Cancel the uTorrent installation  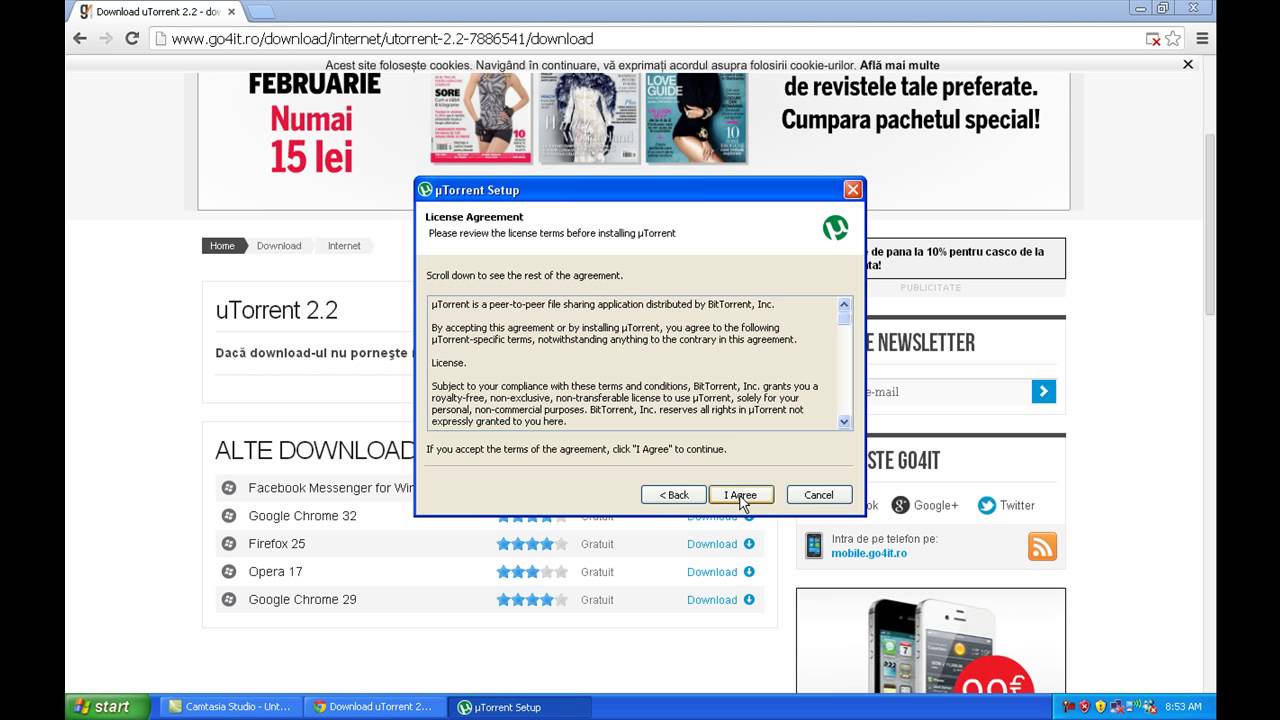[x=819, y=495]
